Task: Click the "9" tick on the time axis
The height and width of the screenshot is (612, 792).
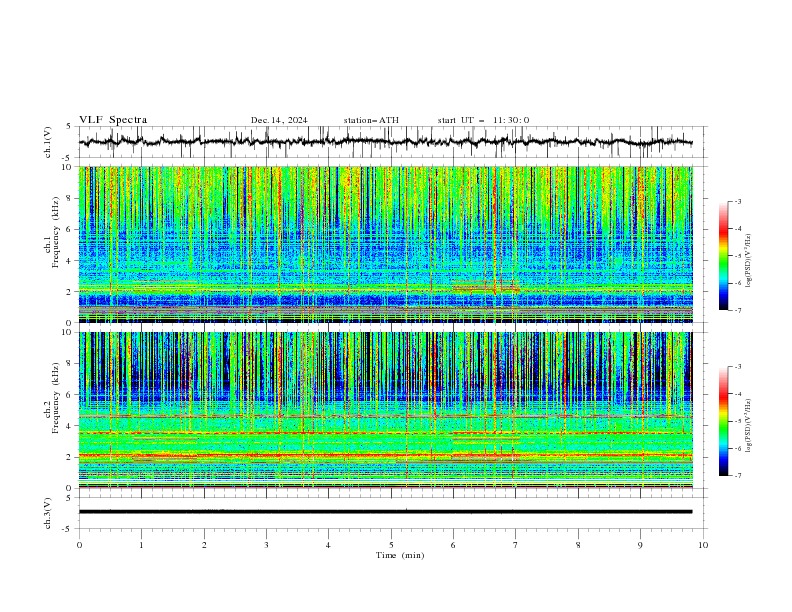Action: pos(640,545)
